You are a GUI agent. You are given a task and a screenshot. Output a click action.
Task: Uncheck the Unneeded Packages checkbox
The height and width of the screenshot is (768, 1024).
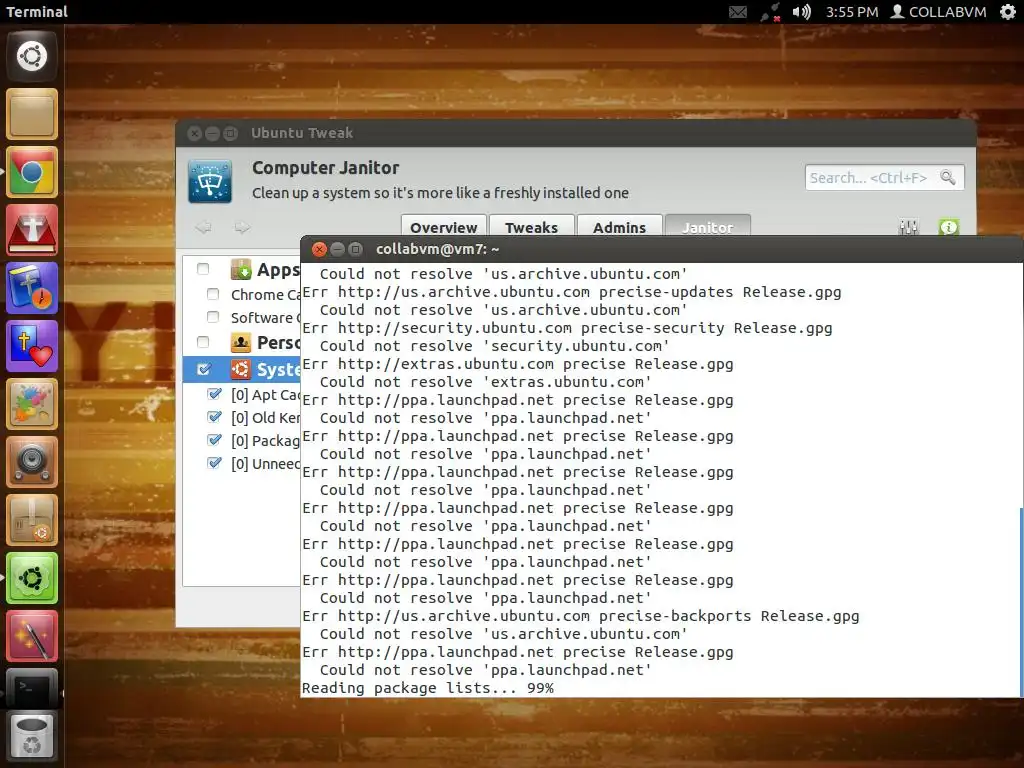214,463
